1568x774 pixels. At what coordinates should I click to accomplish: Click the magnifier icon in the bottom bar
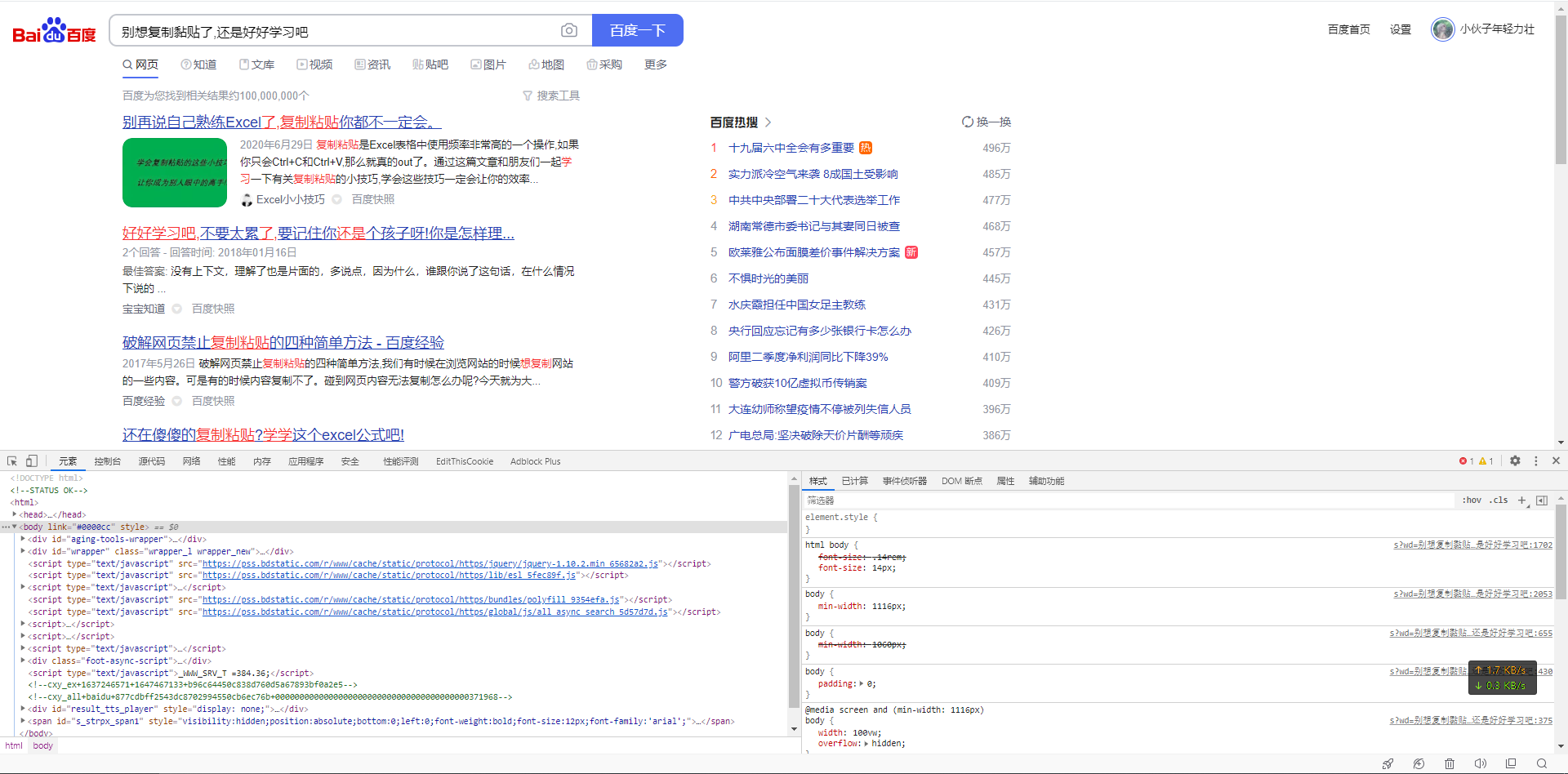[1542, 764]
